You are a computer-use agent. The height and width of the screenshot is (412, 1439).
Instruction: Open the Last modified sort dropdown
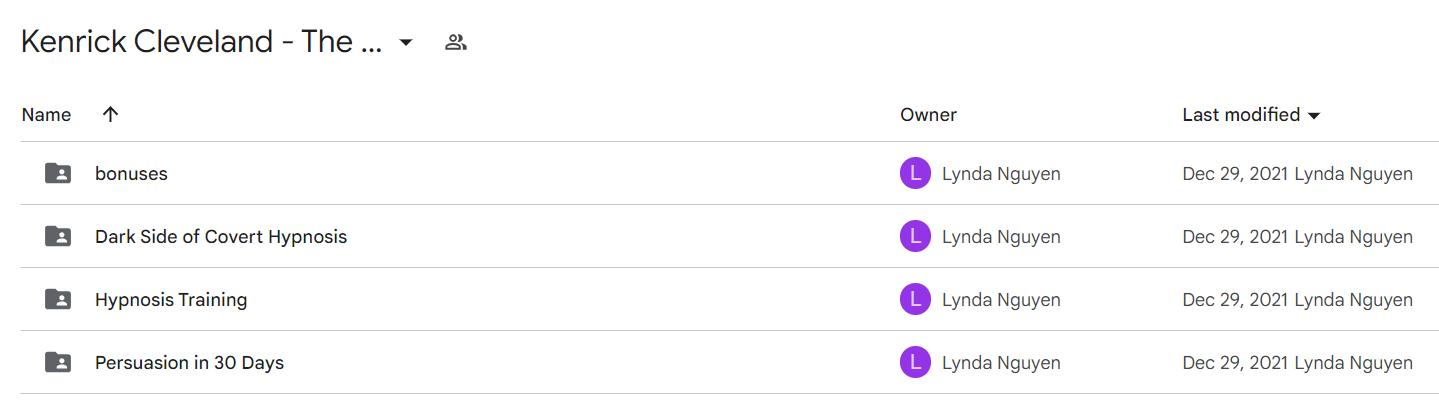coord(1314,115)
